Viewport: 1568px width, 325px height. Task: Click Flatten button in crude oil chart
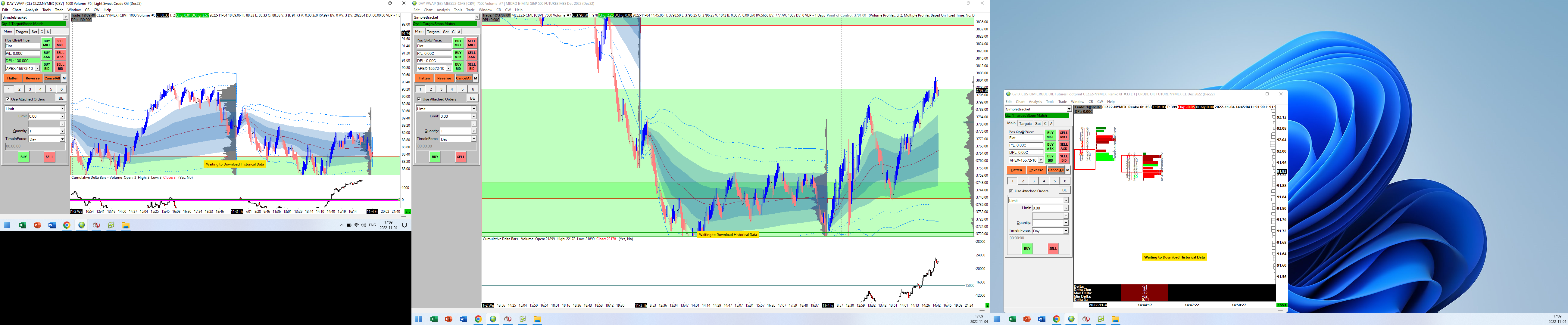pyautogui.click(x=13, y=79)
